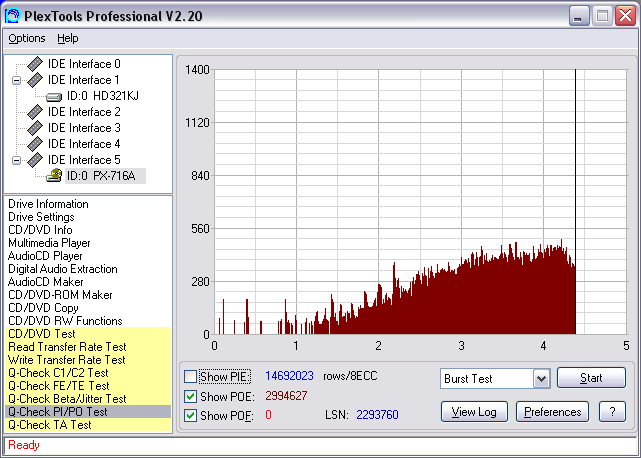Open Drive Settings
641x458 pixels.
click(x=41, y=217)
